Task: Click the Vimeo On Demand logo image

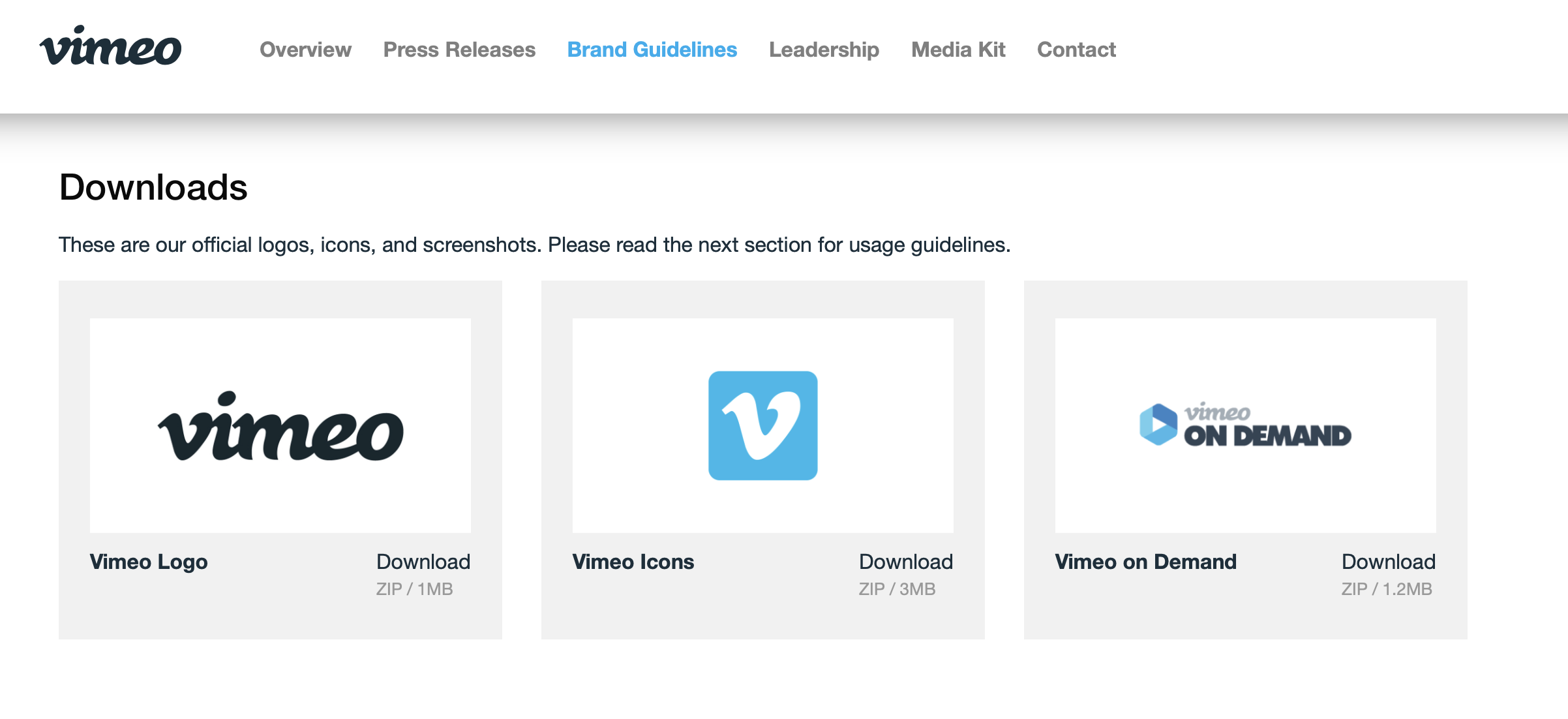Action: 1245,425
